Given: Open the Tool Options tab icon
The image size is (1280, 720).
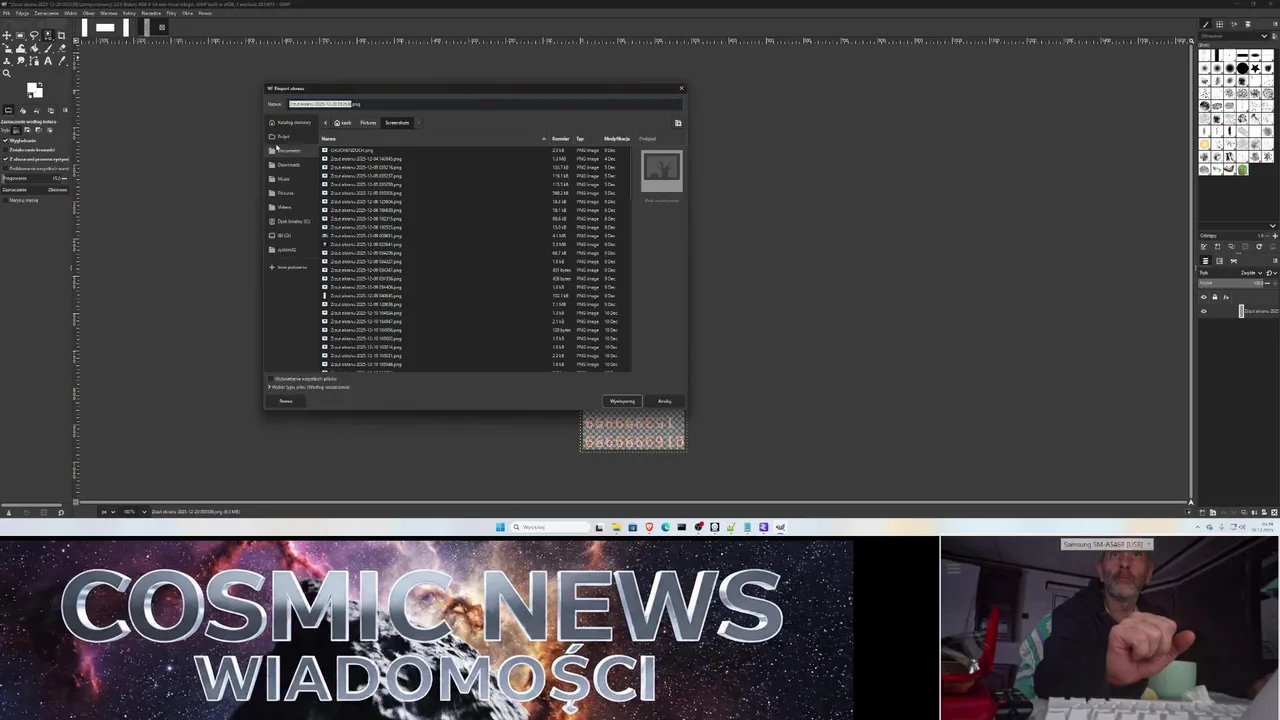Looking at the screenshot, I should pos(8,110).
